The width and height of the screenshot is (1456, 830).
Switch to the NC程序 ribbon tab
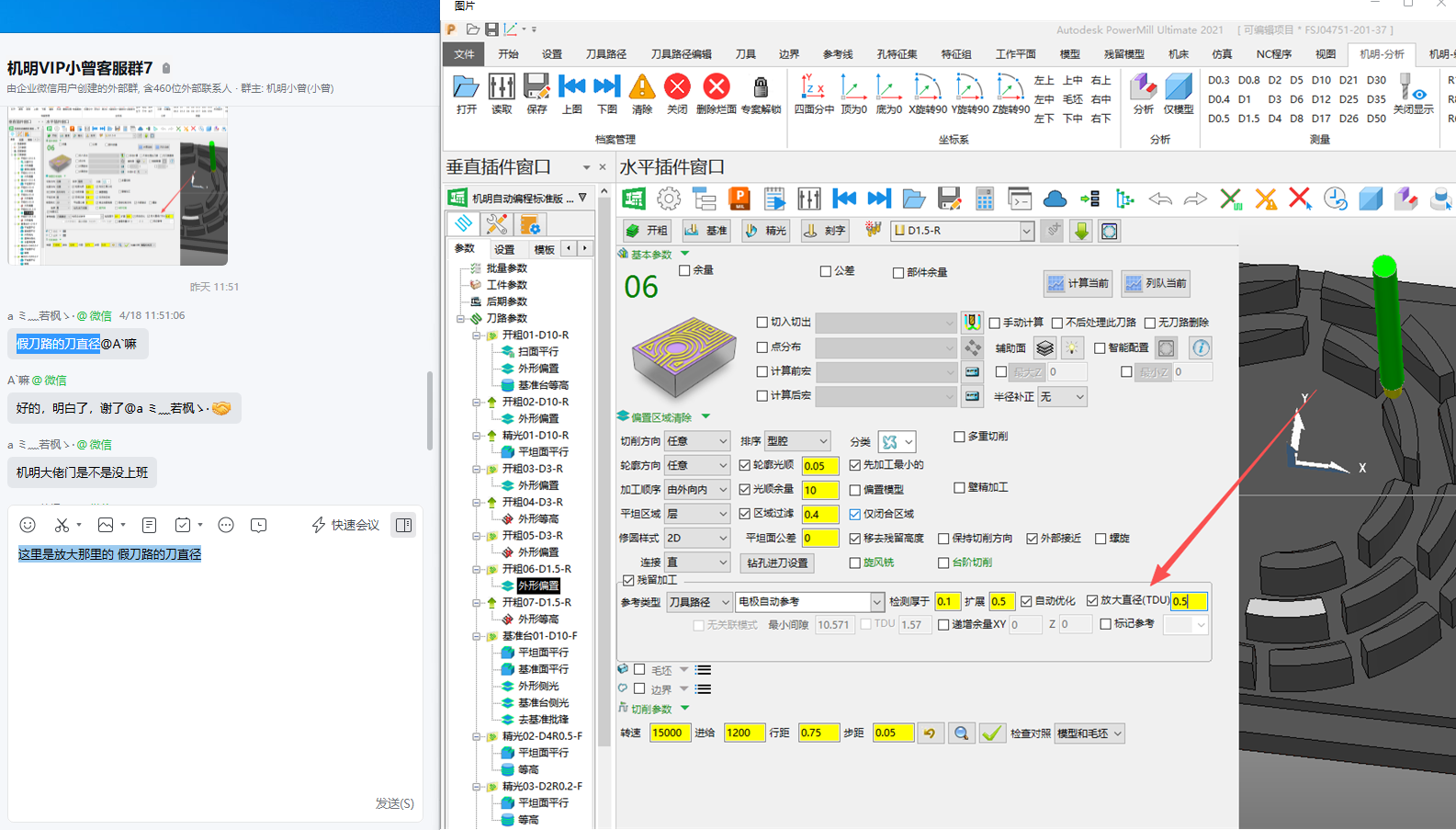(x=1274, y=54)
